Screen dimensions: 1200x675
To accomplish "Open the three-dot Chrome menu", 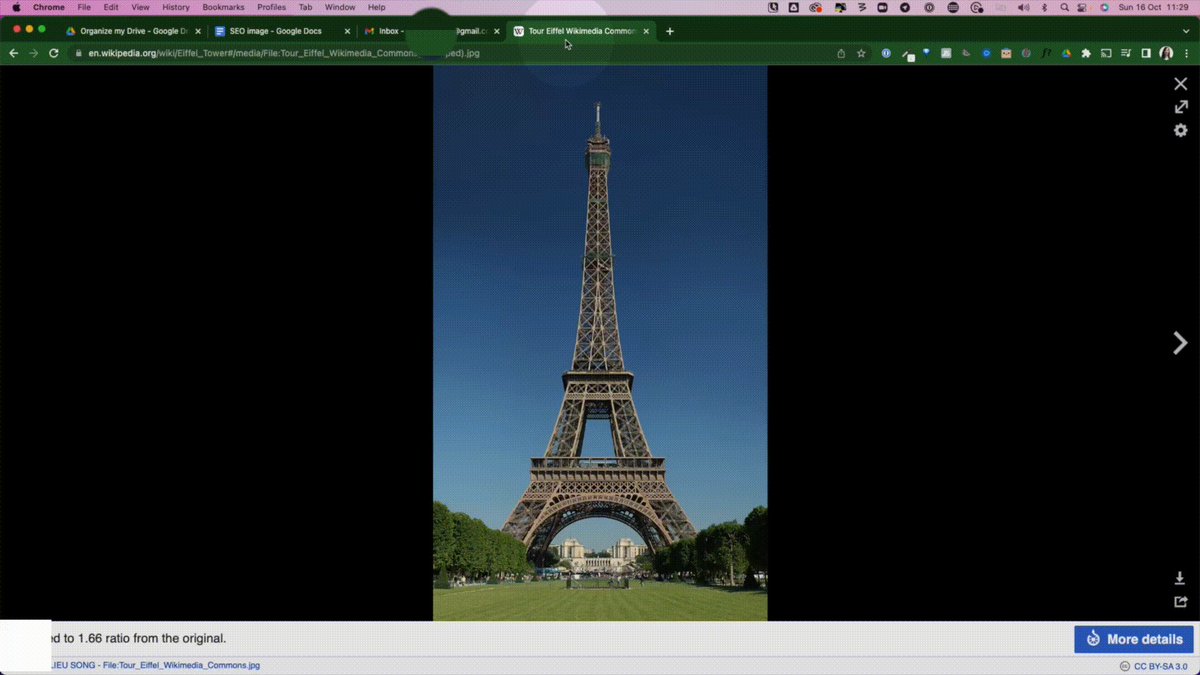I will tap(1187, 53).
